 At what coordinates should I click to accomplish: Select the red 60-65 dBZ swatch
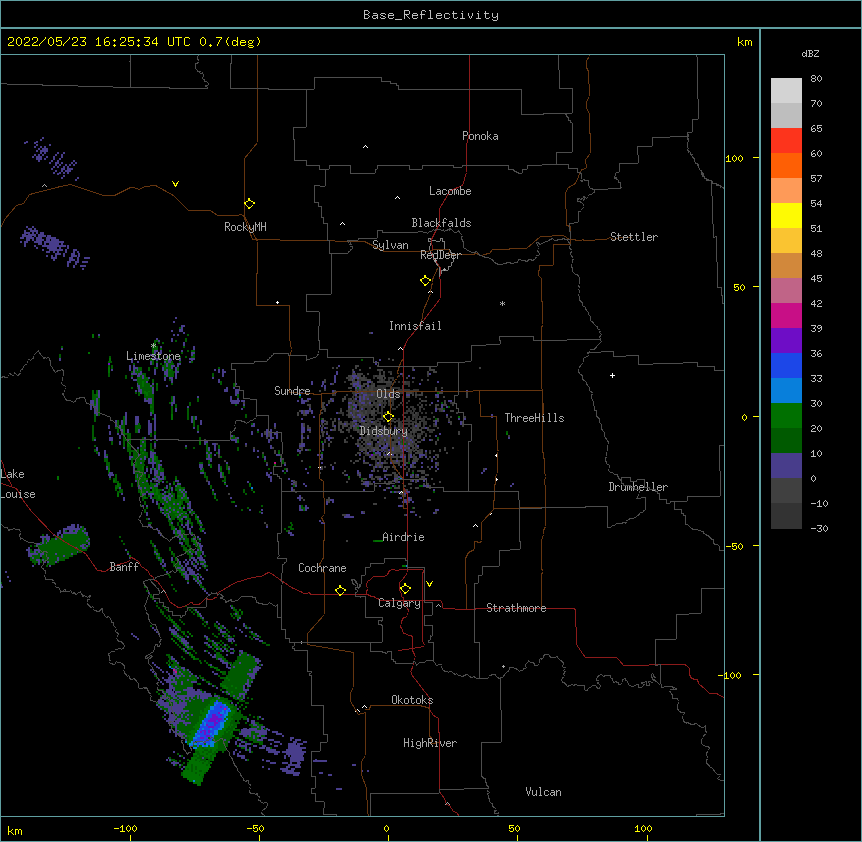click(786, 141)
